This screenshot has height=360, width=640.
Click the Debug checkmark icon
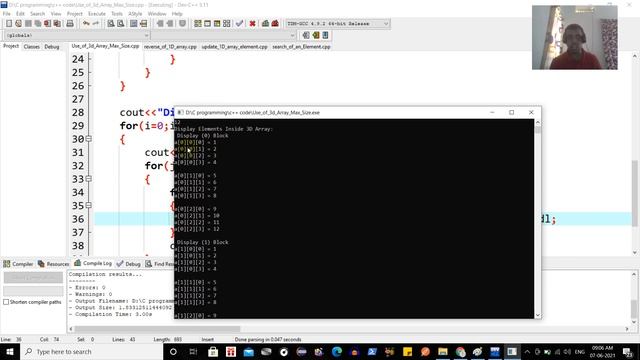(240, 24)
